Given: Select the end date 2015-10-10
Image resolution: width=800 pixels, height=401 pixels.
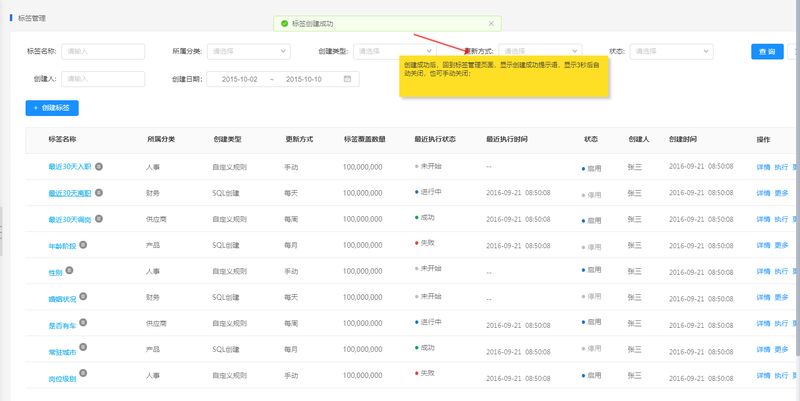Looking at the screenshot, I should coord(304,79).
